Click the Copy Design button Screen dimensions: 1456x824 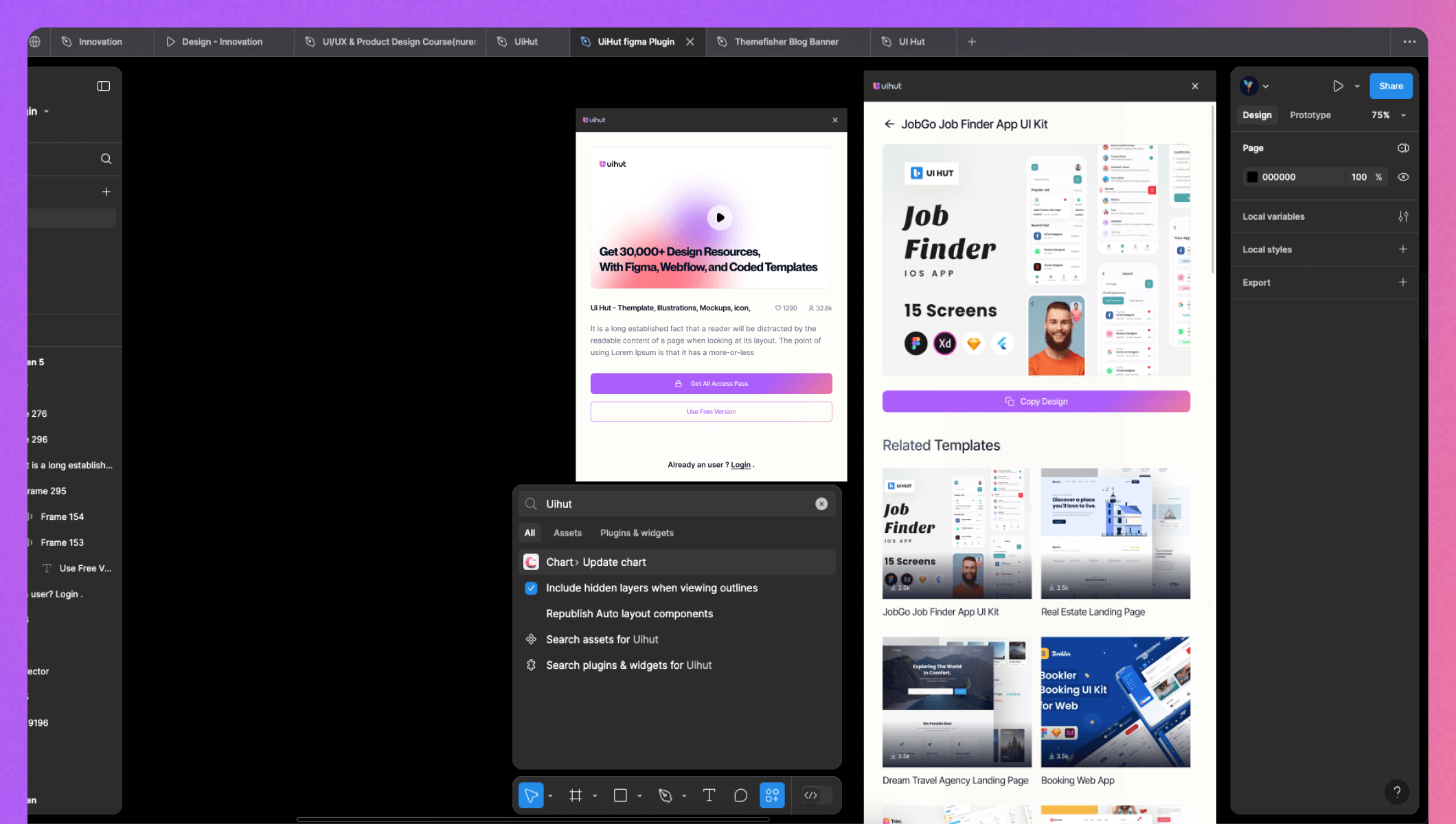click(1036, 401)
